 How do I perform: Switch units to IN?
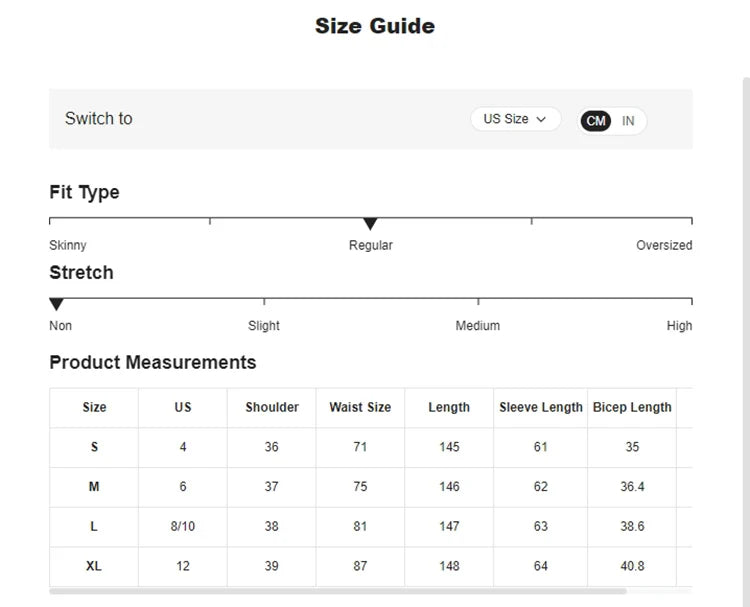[628, 121]
